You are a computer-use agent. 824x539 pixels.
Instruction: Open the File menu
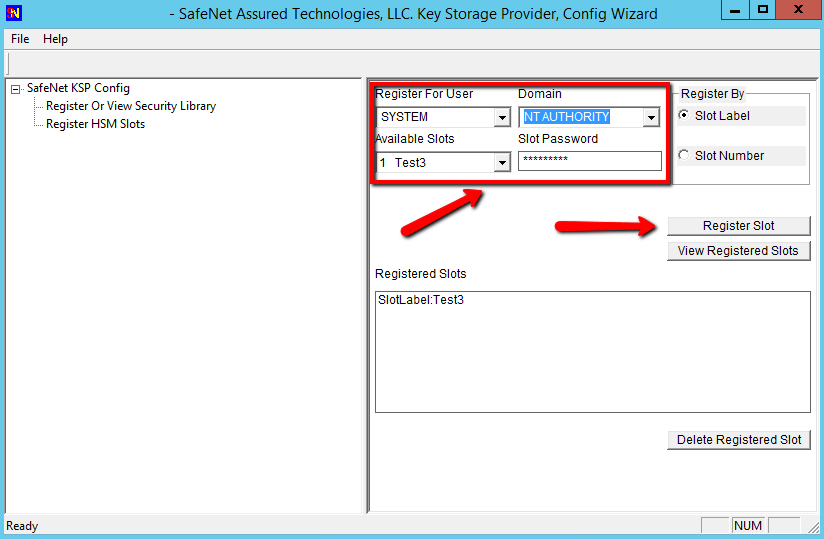[x=20, y=39]
